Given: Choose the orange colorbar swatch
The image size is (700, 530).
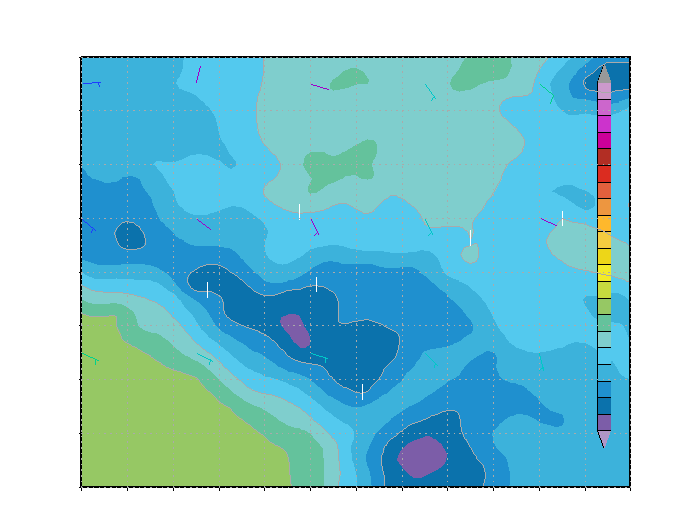Looking at the screenshot, I should [604, 207].
